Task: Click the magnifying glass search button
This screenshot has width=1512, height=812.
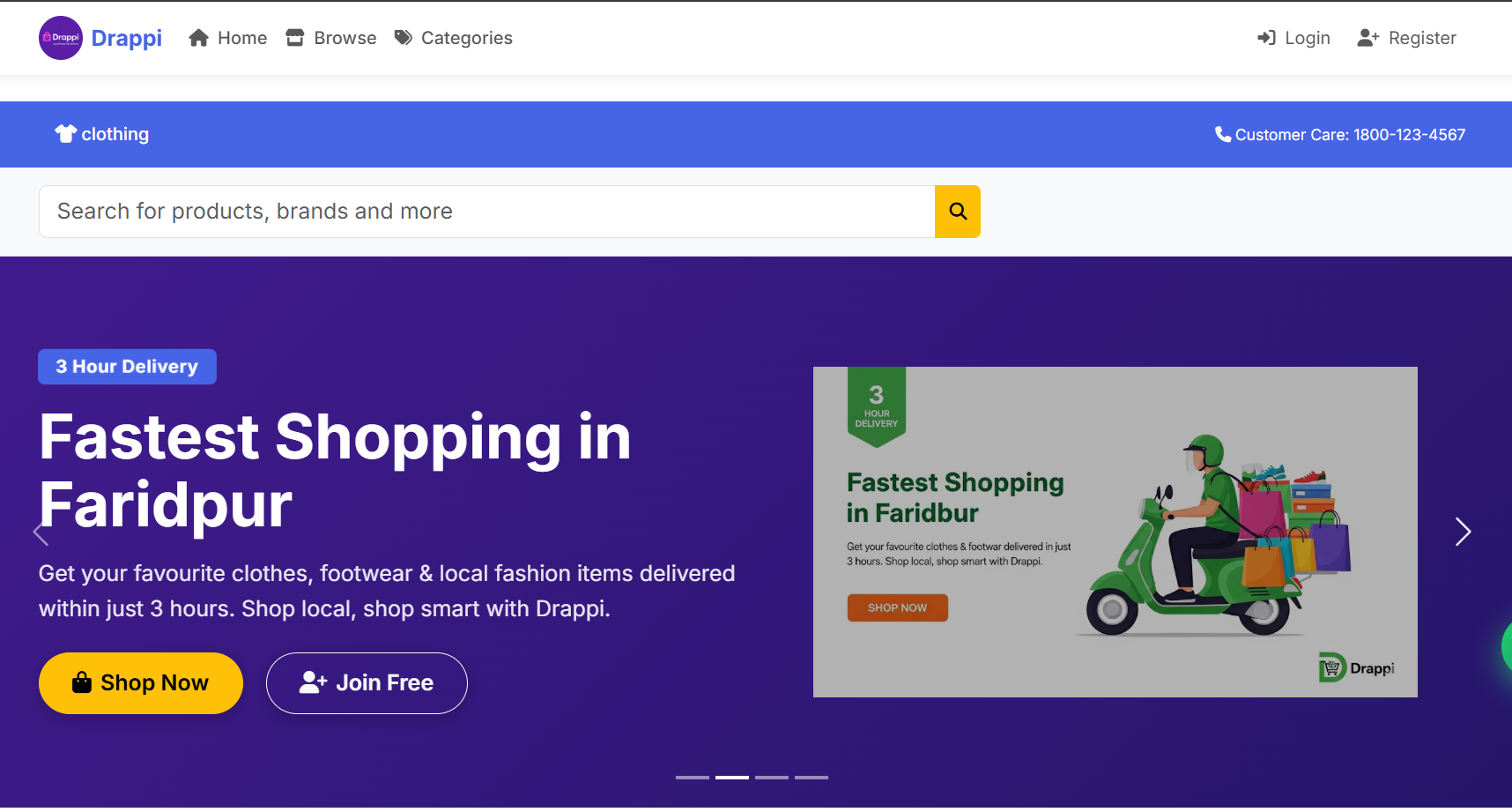Action: (x=958, y=212)
